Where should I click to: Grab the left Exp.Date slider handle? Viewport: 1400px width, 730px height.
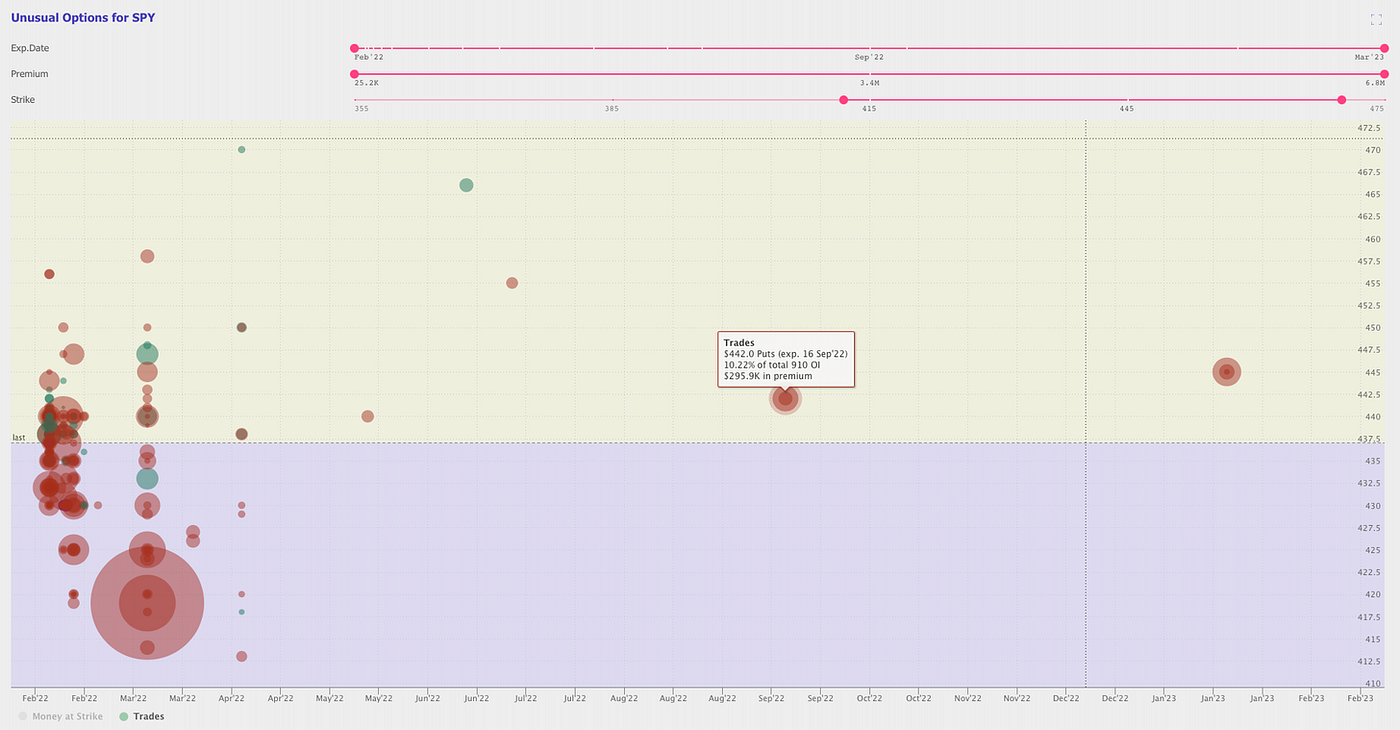click(354, 48)
